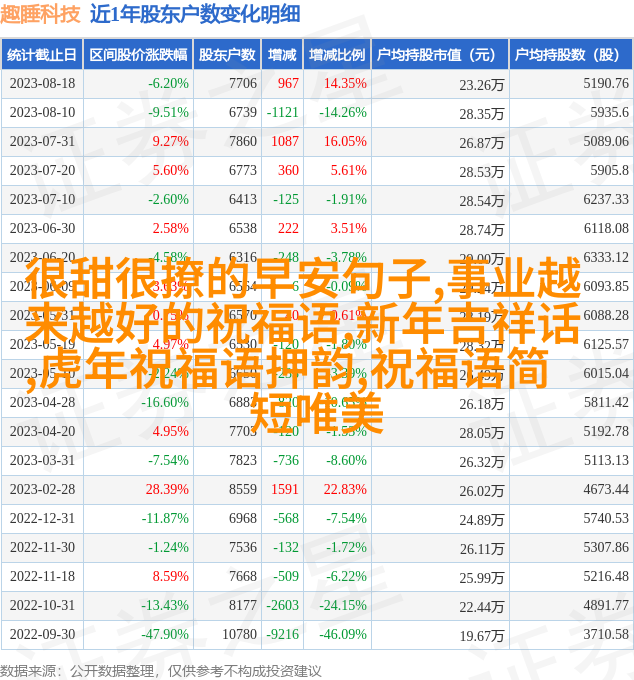
Task: Click the change ratio 22.83%
Action: pyautogui.click(x=345, y=490)
